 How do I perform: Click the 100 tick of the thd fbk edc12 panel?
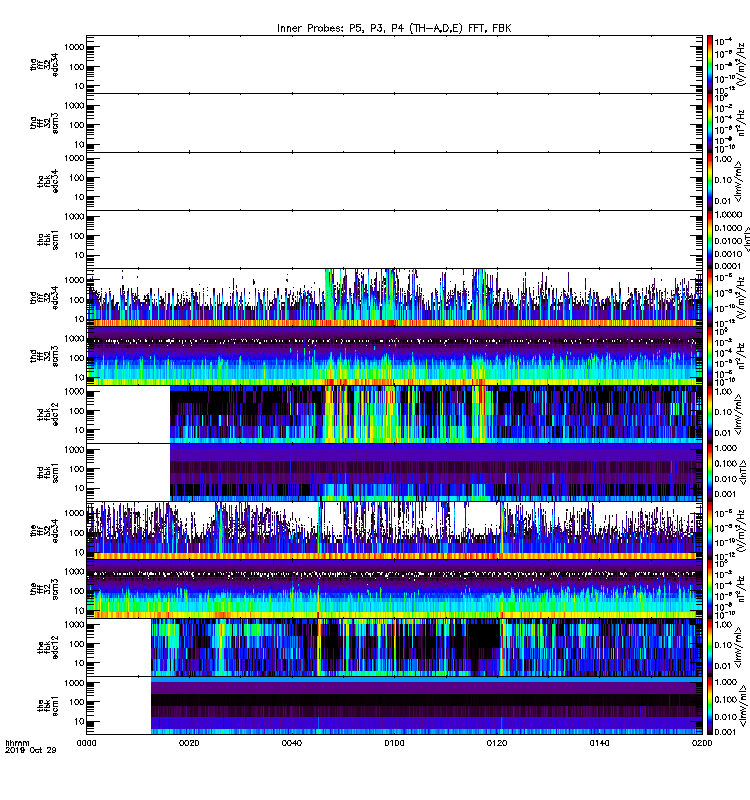click(77, 411)
